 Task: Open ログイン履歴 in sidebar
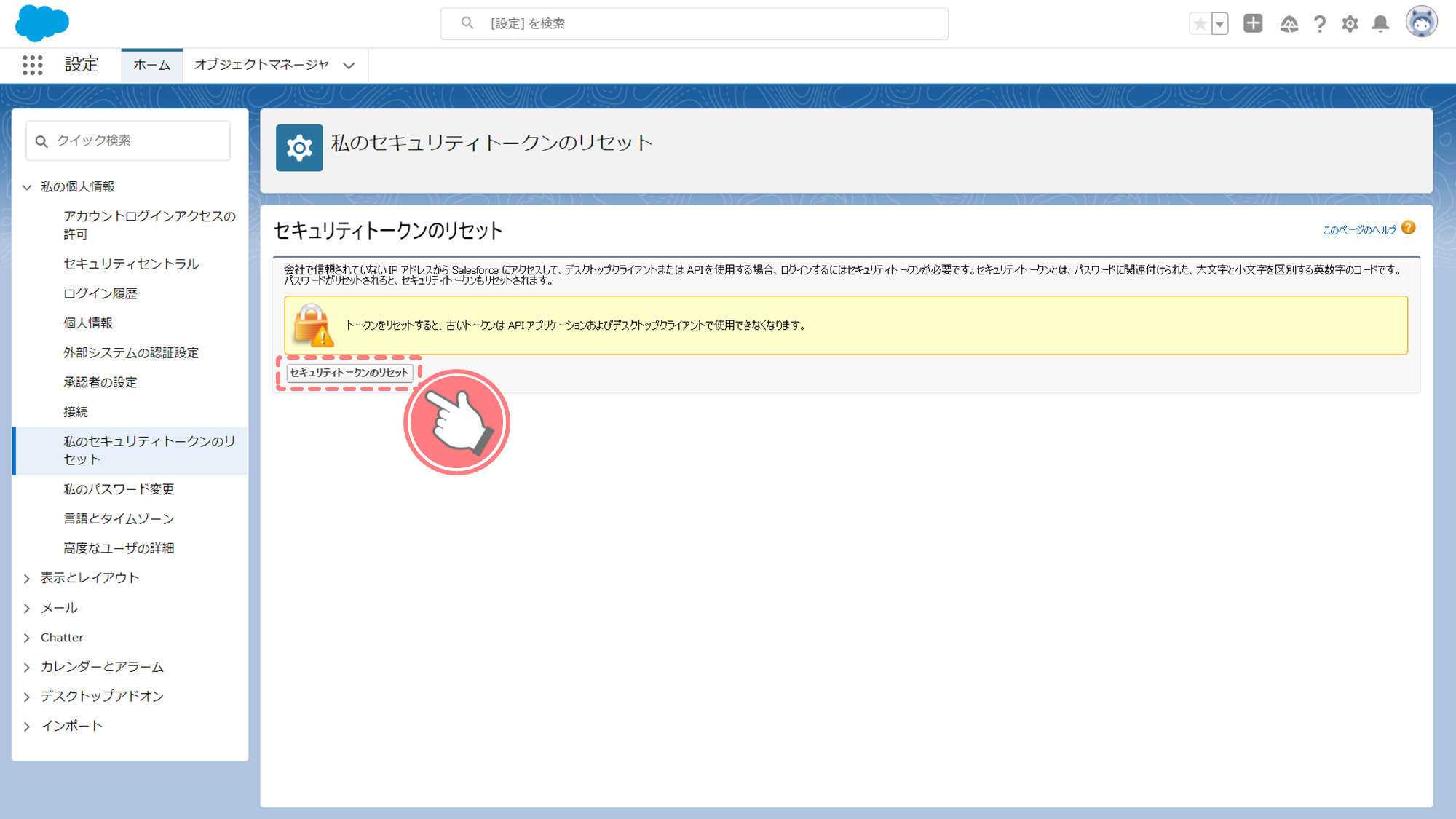(100, 293)
